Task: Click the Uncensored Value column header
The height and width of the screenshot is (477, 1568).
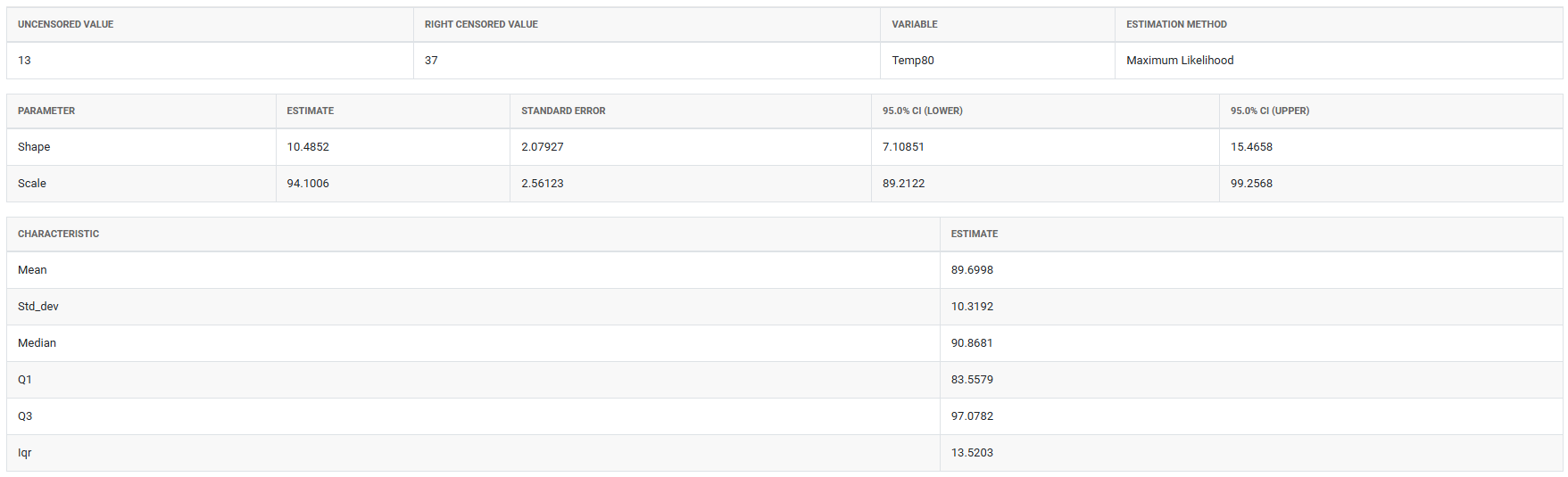Action: click(x=65, y=24)
